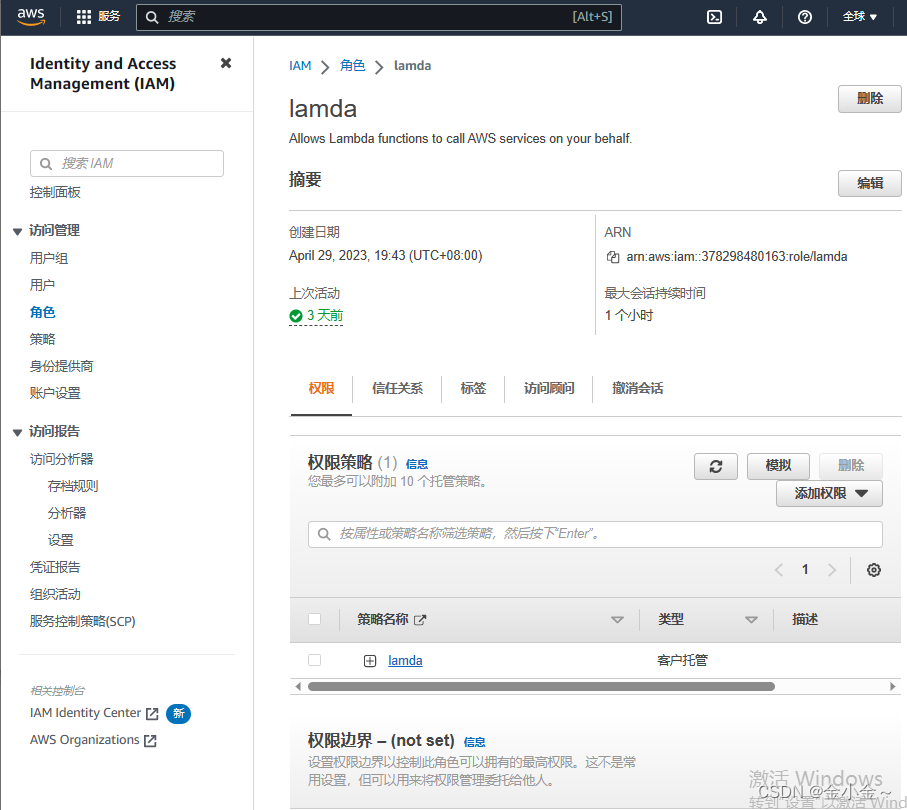Switch to the 撤消会话 tab
Screen dimensions: 907x810
click(x=637, y=388)
